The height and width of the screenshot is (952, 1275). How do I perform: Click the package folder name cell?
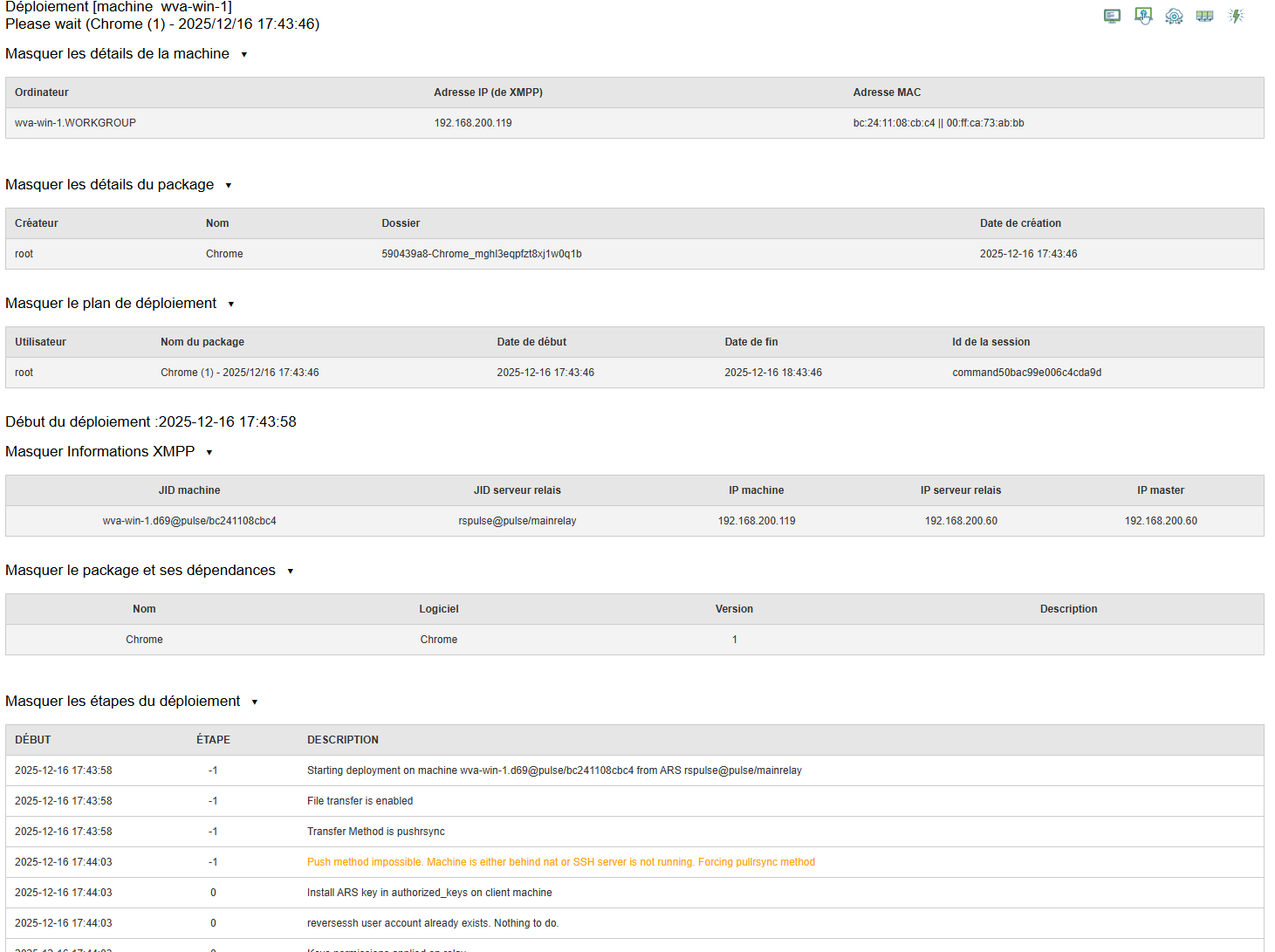coord(481,254)
